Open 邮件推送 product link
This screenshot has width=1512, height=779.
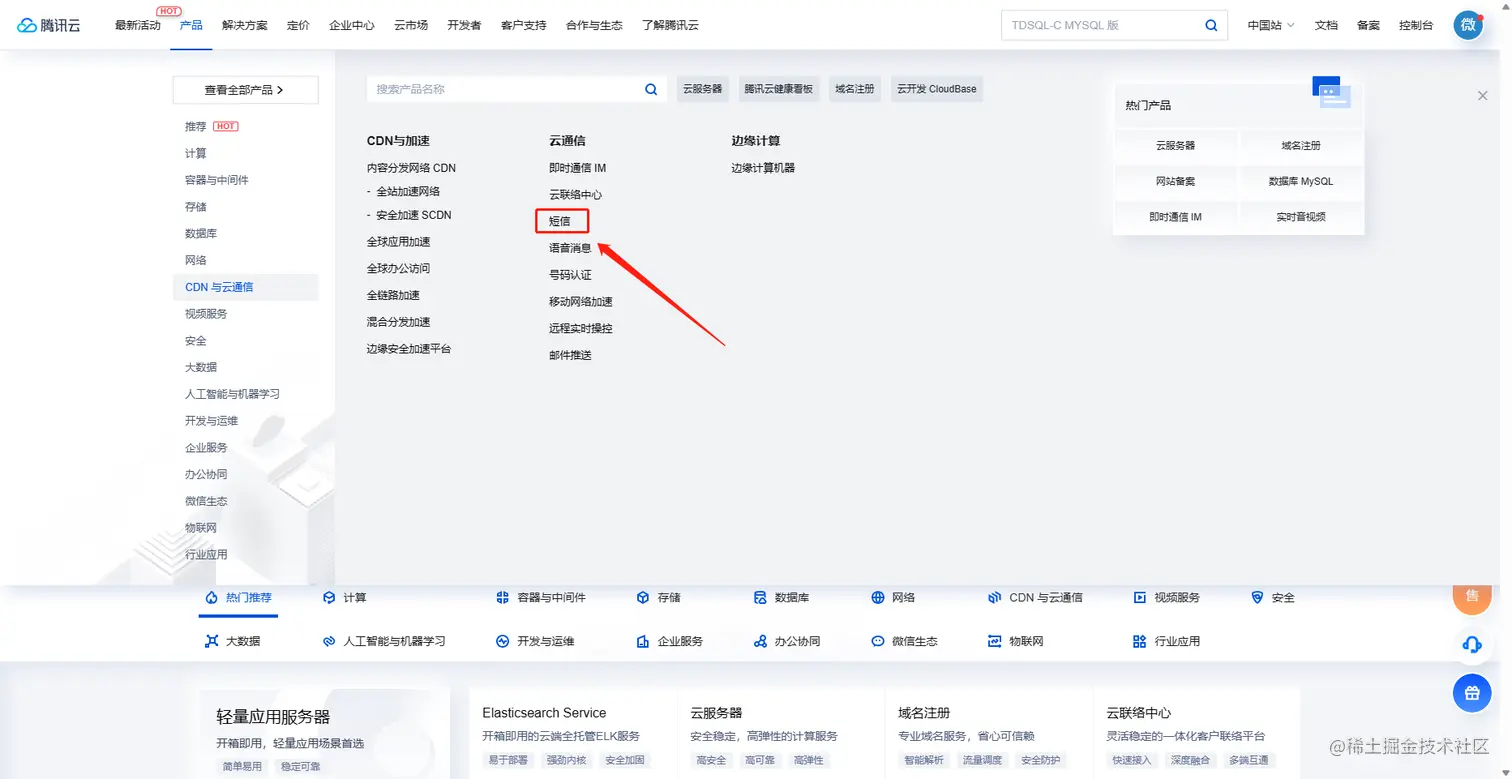(570, 355)
